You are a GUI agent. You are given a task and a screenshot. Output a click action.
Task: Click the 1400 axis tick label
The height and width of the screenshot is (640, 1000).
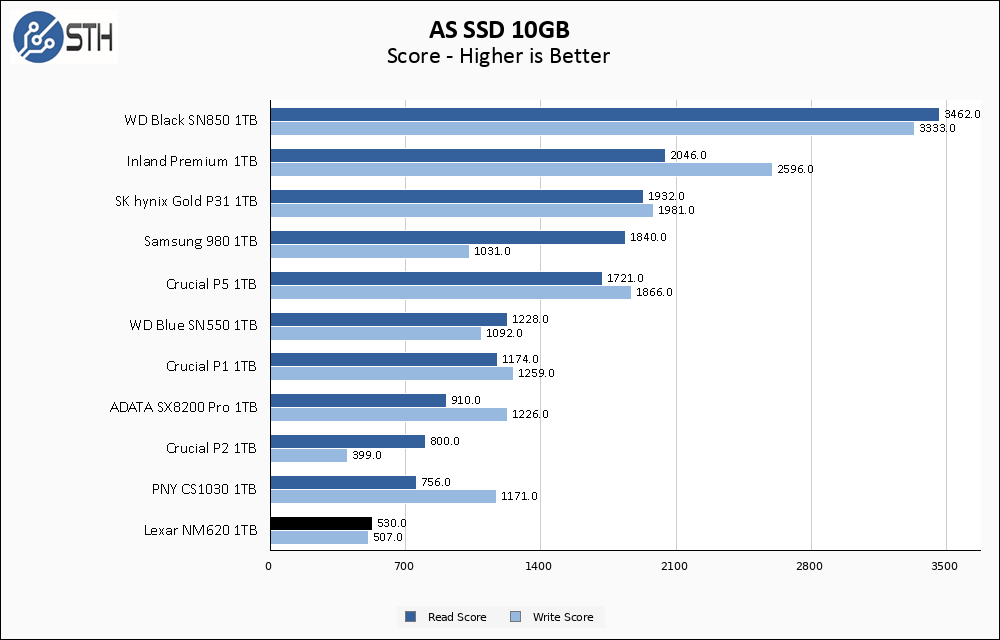coord(538,566)
